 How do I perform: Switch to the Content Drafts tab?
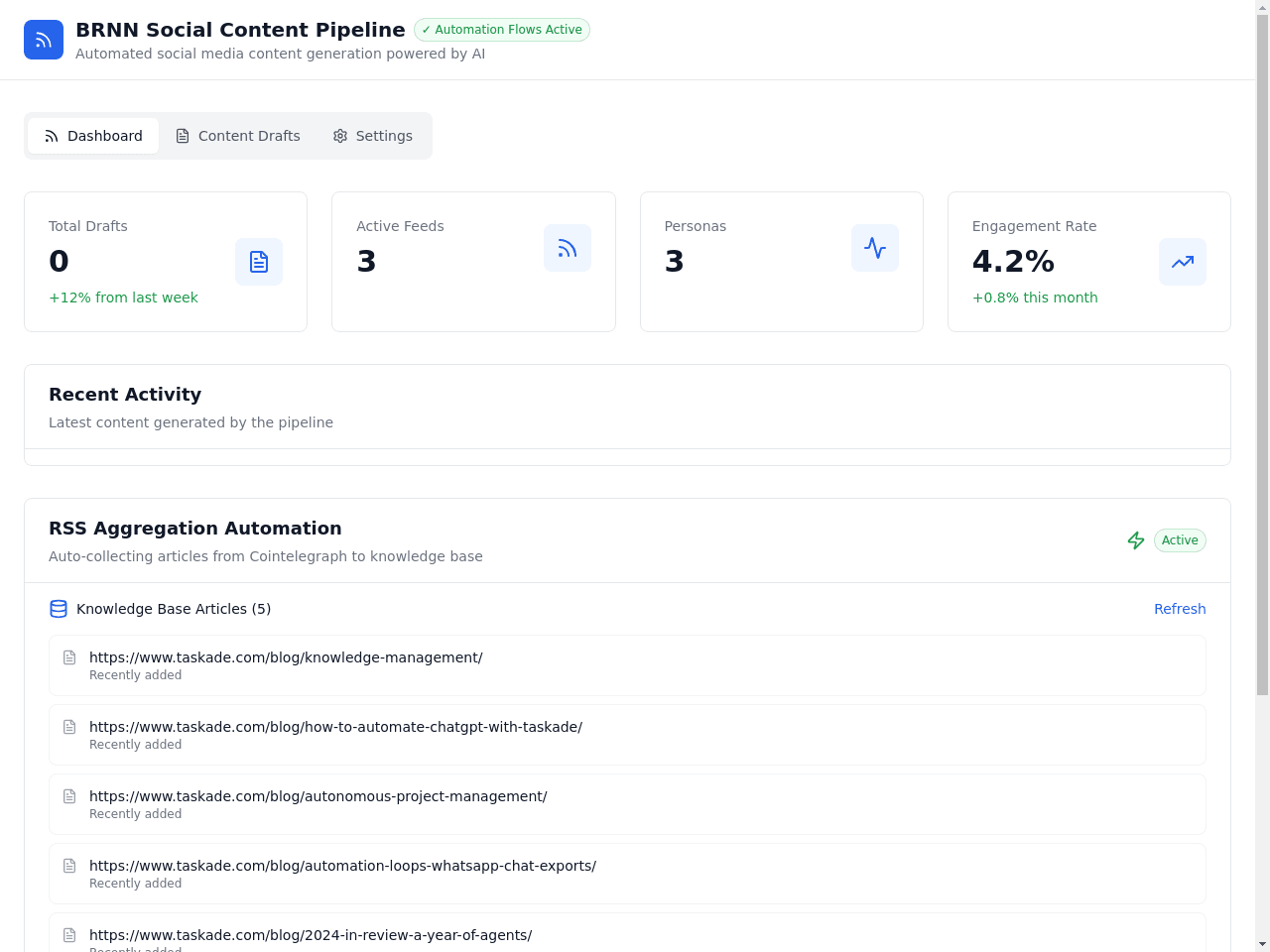click(x=238, y=136)
